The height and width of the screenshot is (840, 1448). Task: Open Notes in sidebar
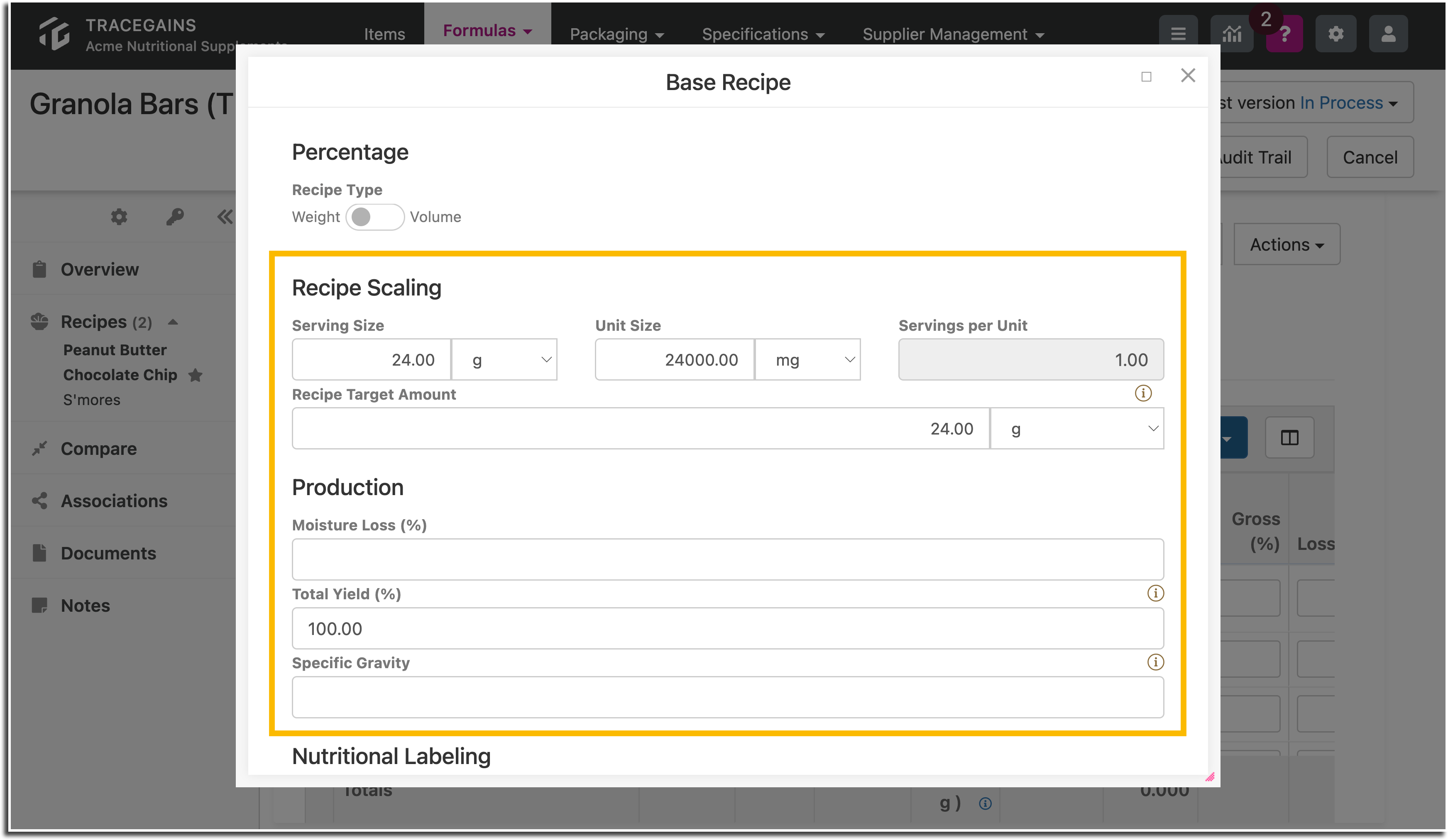click(x=85, y=605)
